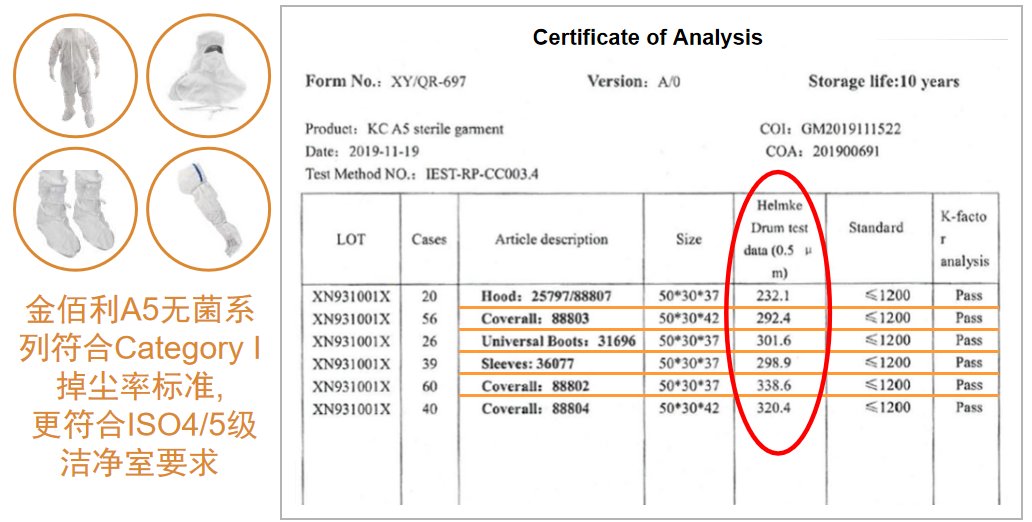The image size is (1032, 522).
Task: Click the Certificate of Analysis title
Action: pyautogui.click(x=647, y=38)
